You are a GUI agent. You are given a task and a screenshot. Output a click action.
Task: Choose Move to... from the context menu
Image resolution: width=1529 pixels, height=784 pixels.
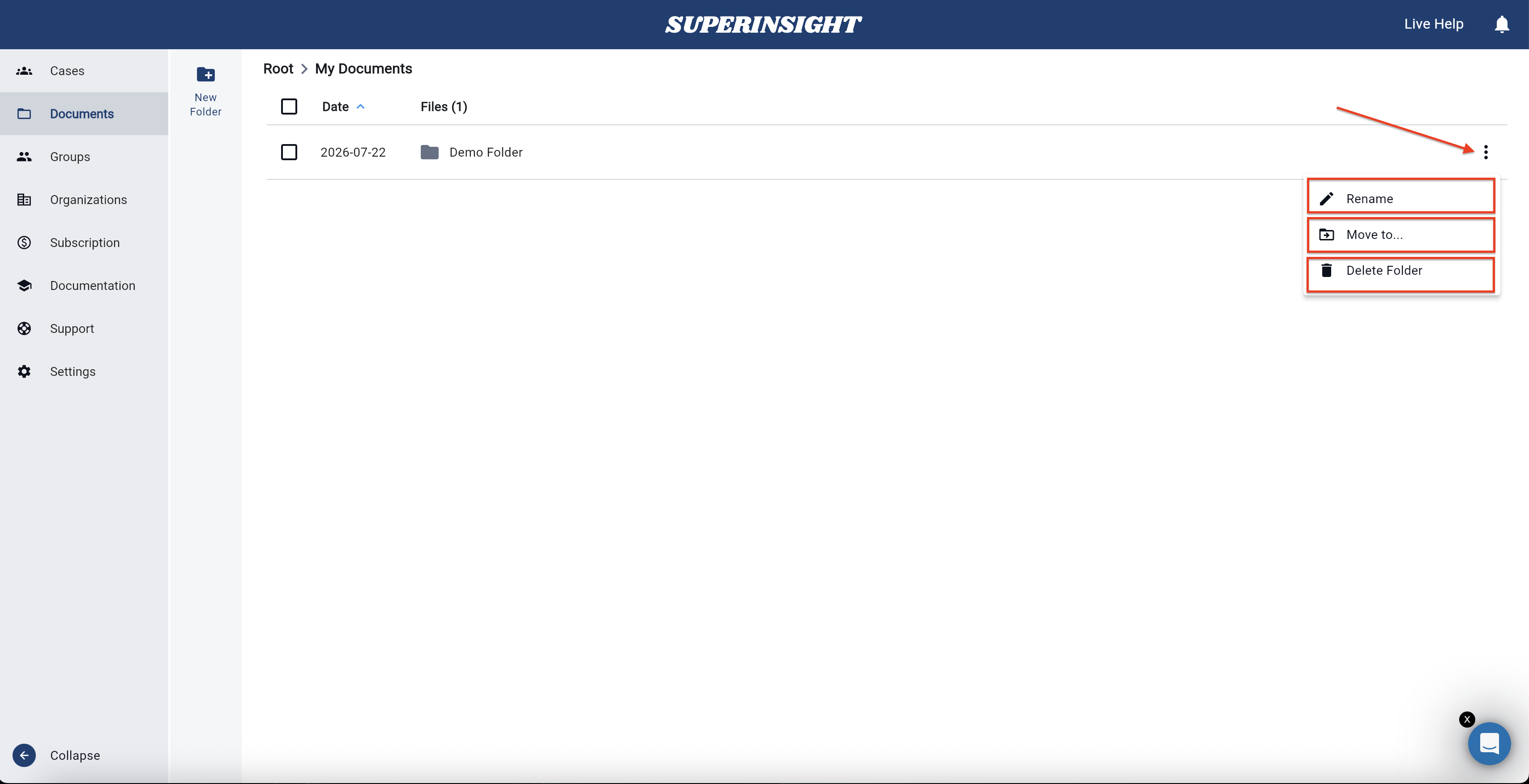tap(1401, 234)
